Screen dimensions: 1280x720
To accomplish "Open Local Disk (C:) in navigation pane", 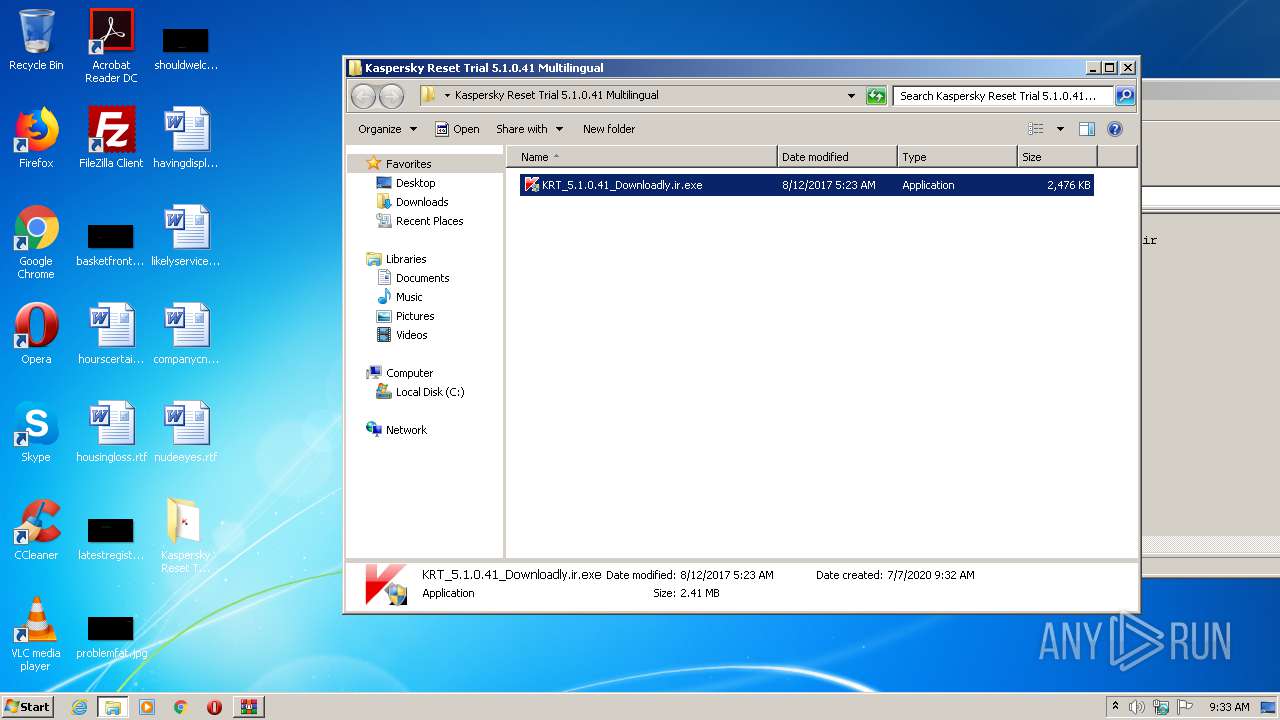I will pos(420,392).
